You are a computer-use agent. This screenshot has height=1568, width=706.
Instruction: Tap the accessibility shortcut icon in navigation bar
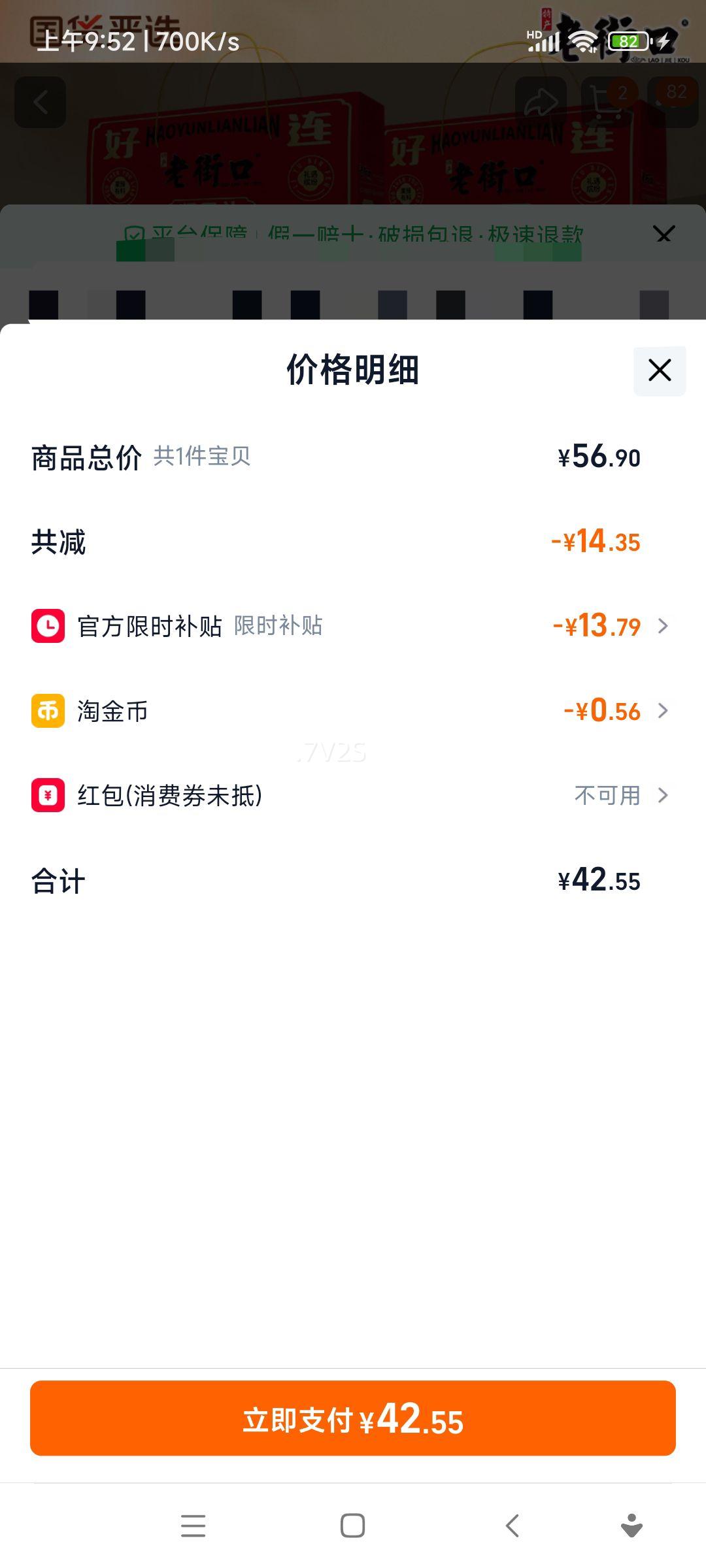point(631,1526)
